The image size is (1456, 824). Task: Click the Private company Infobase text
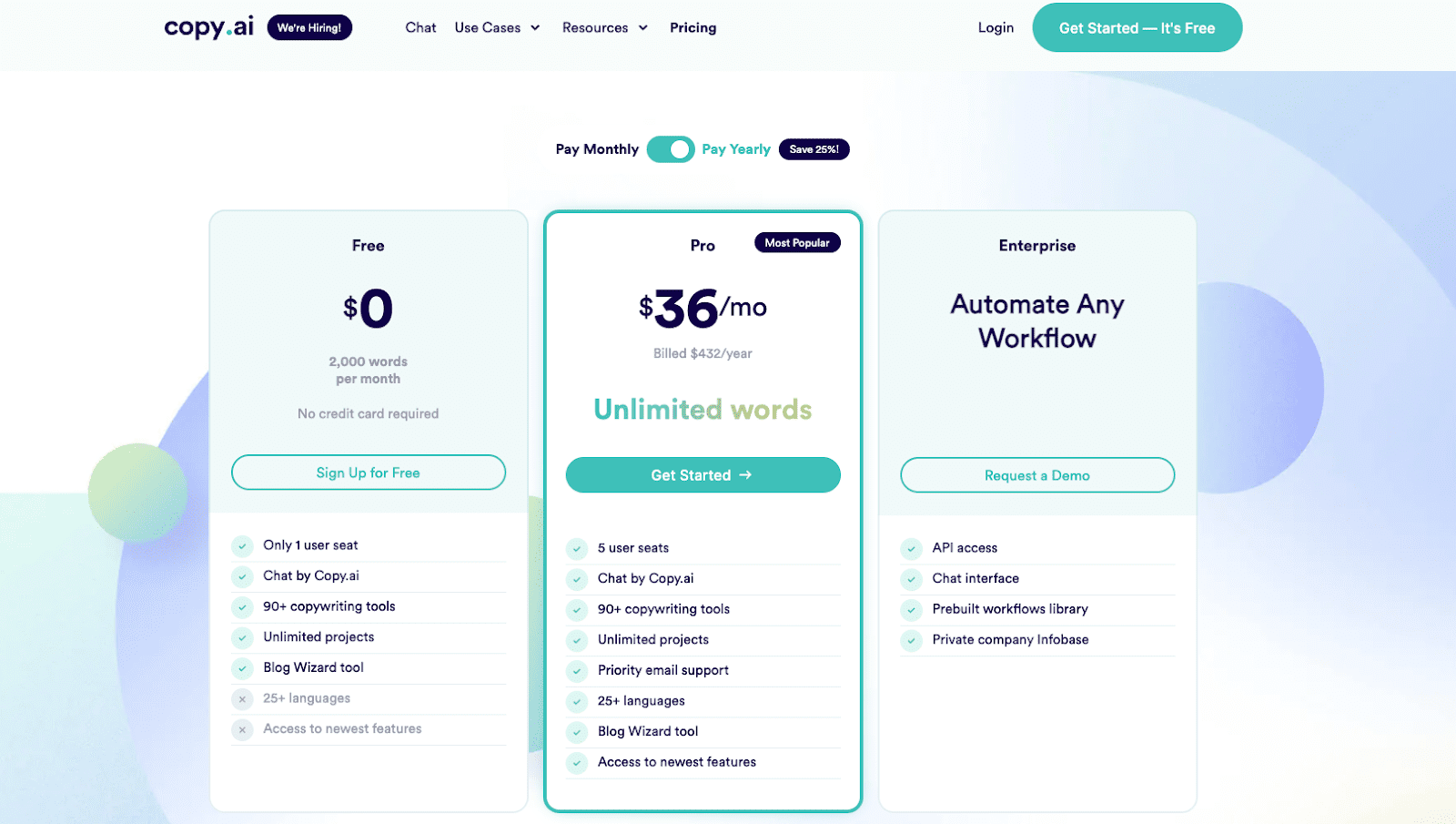click(x=1010, y=639)
